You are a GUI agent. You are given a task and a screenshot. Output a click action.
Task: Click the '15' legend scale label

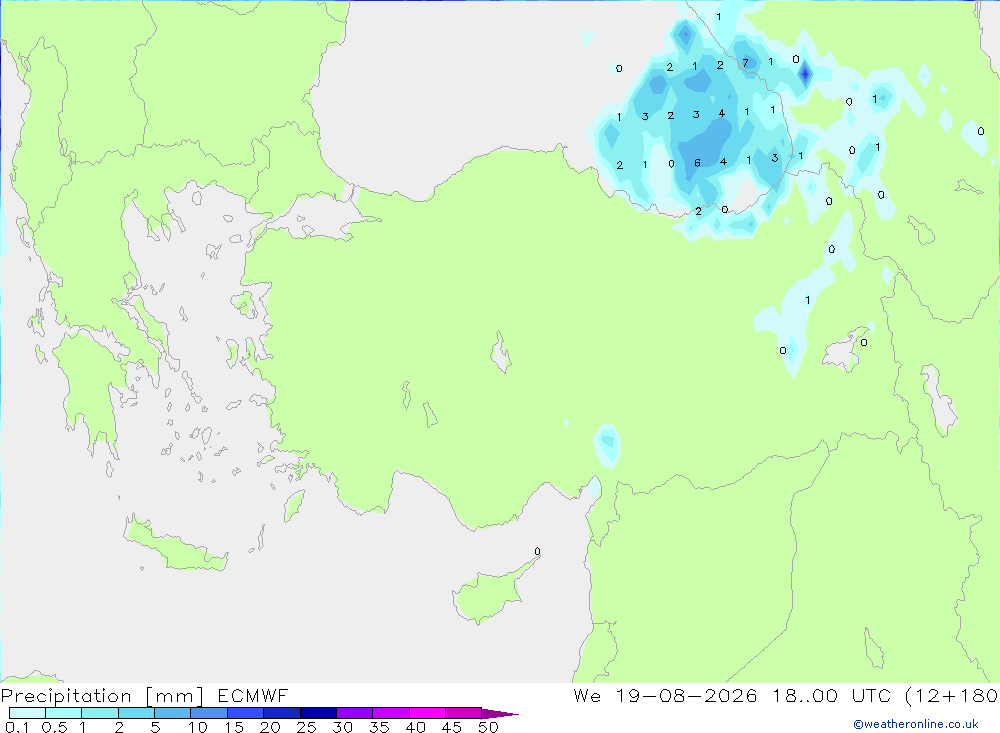(x=234, y=727)
